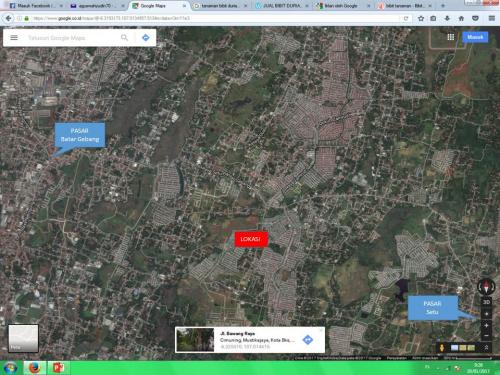Open directions with the blue diamond icon
Screen dimensions: 500x375
pos(146,38)
